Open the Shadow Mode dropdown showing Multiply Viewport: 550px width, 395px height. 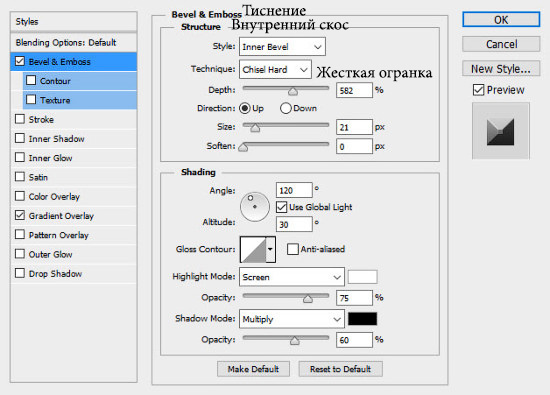(x=292, y=319)
